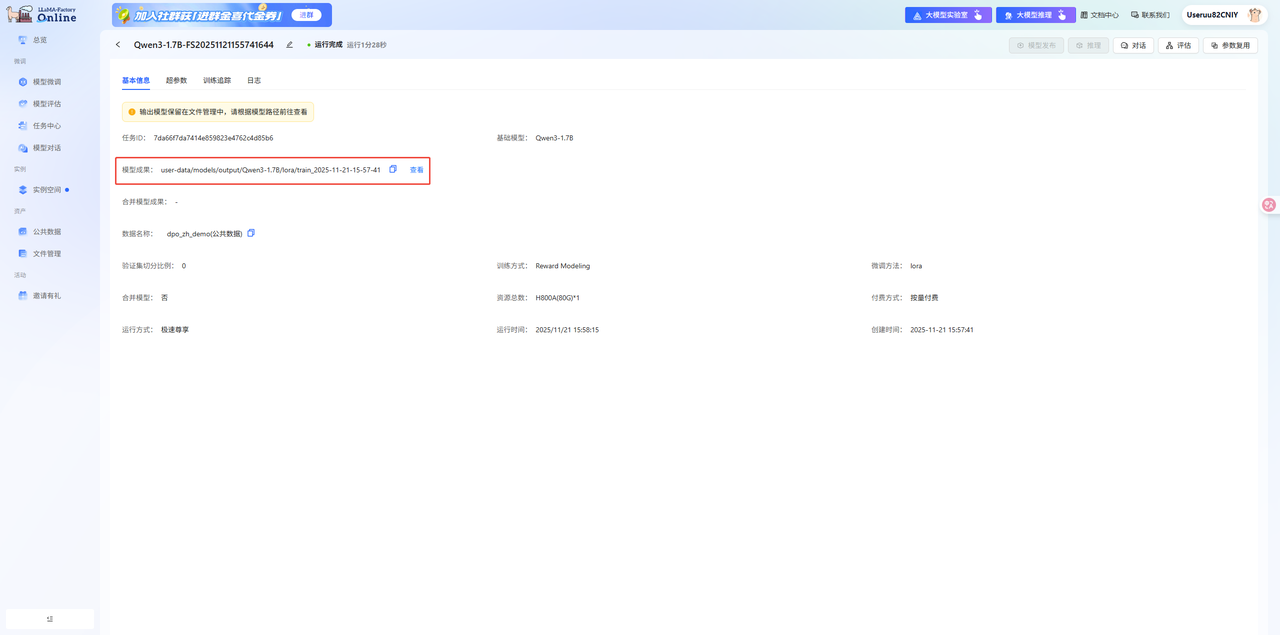Select the 日志 tab
Viewport: 1280px width, 635px height.
[x=254, y=80]
